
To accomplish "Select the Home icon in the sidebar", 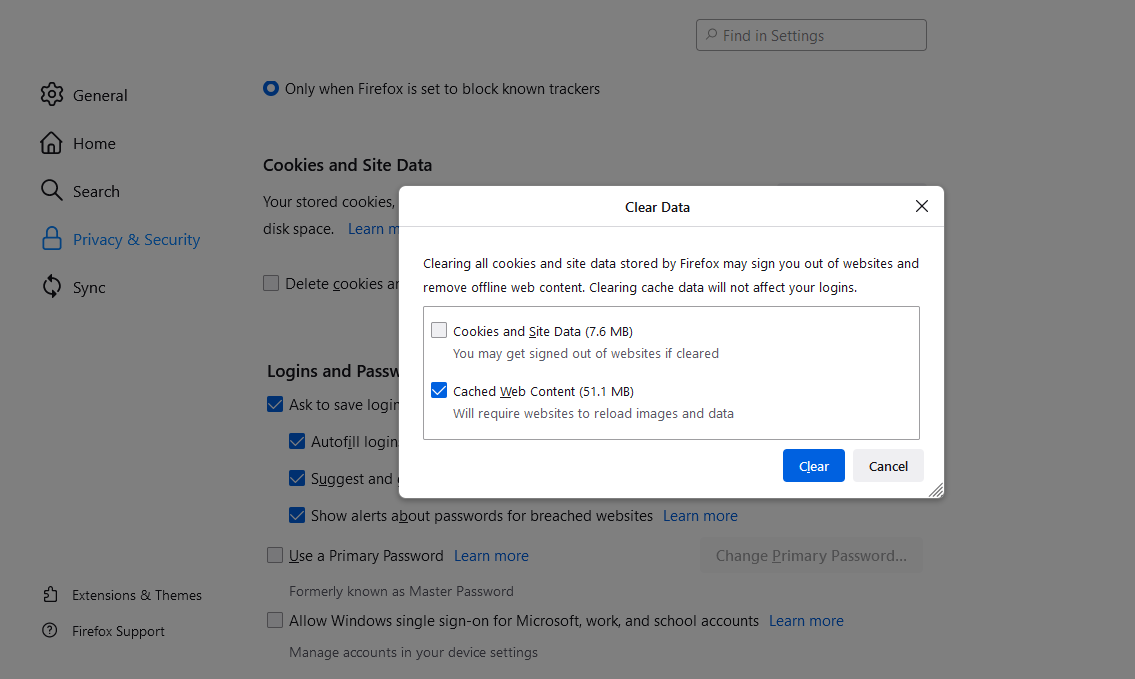I will click(x=52, y=143).
